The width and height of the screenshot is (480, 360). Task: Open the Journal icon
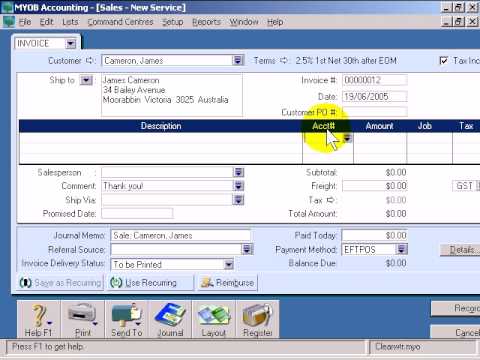(170, 319)
